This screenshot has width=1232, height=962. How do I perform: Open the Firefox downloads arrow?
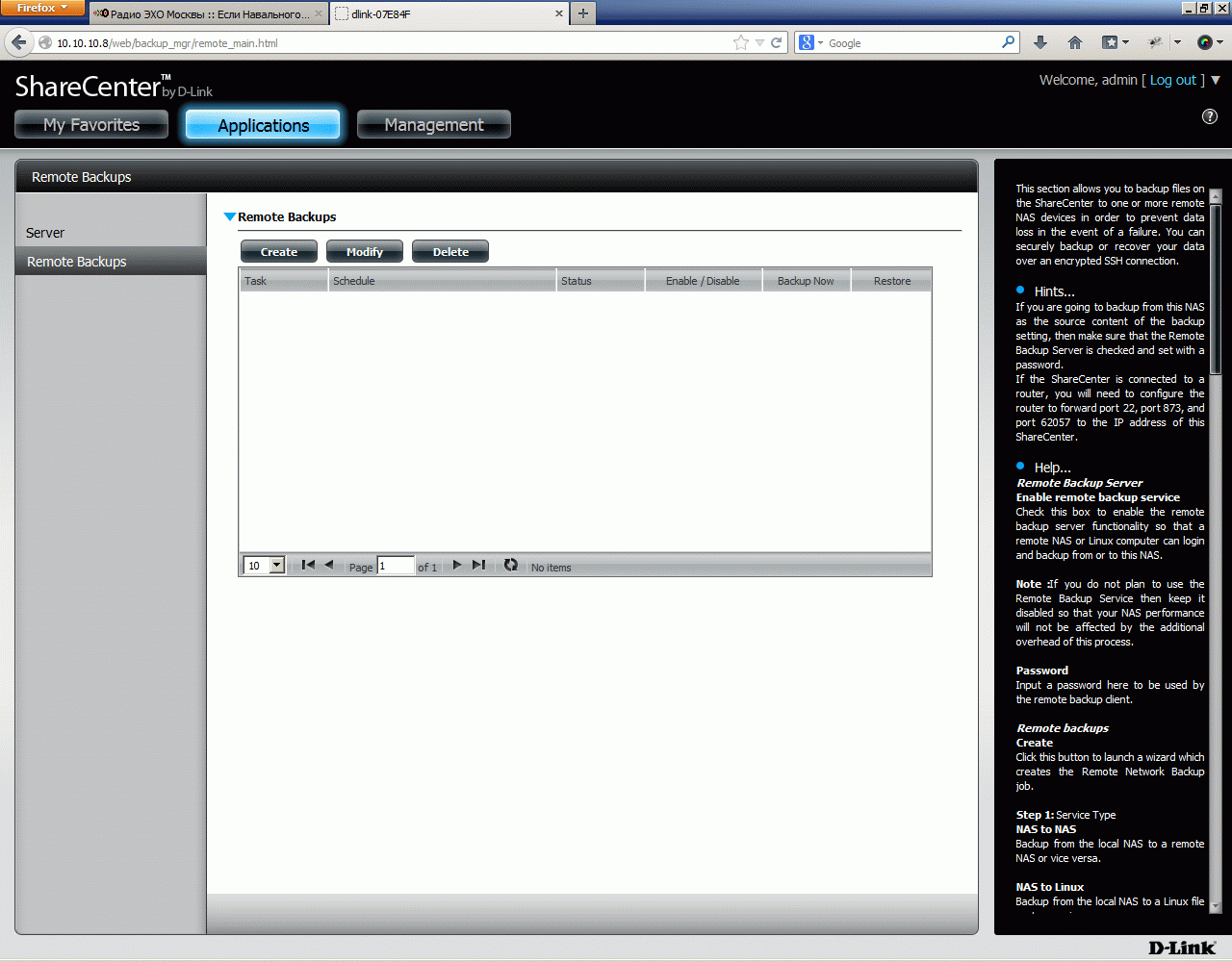pos(1040,42)
